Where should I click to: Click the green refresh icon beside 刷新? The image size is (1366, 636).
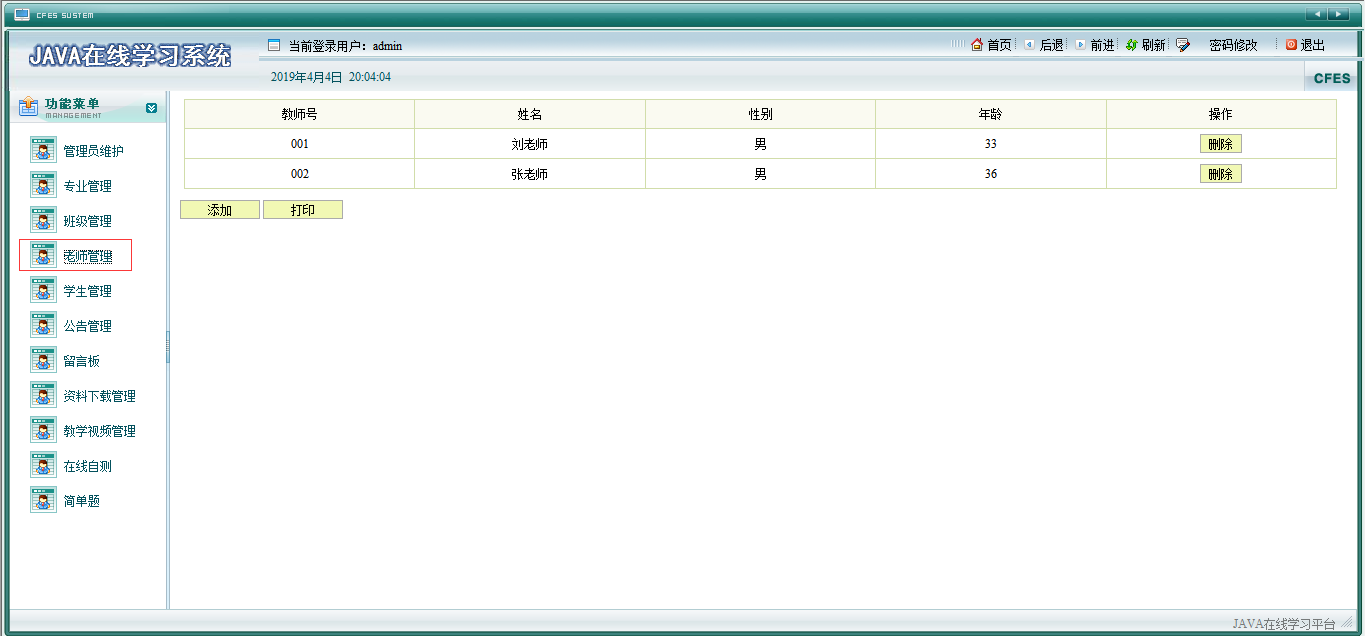click(1132, 45)
